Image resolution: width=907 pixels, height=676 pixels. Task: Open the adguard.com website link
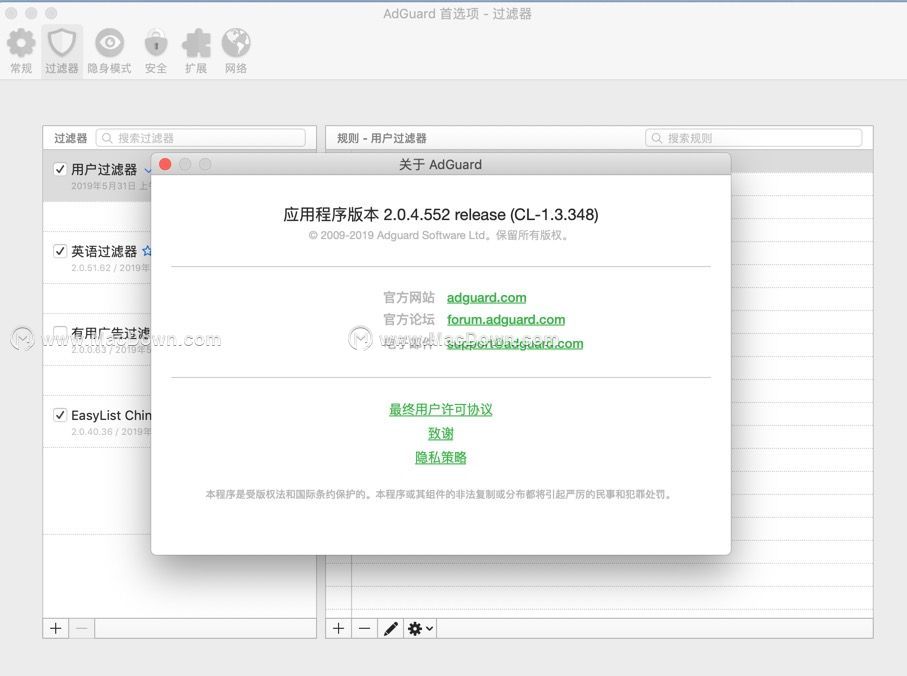[486, 298]
